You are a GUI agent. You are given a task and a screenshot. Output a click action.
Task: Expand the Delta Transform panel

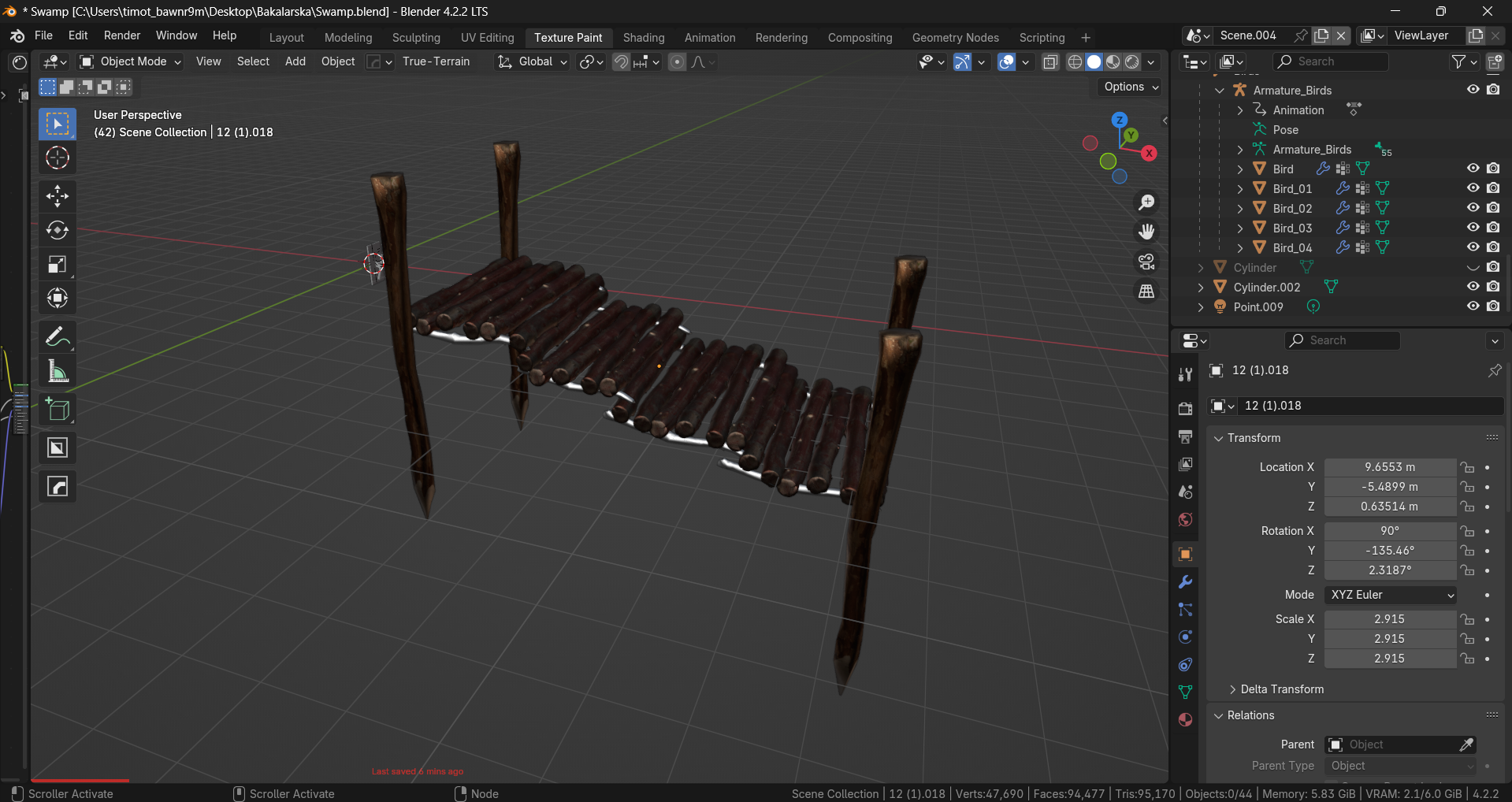1232,689
